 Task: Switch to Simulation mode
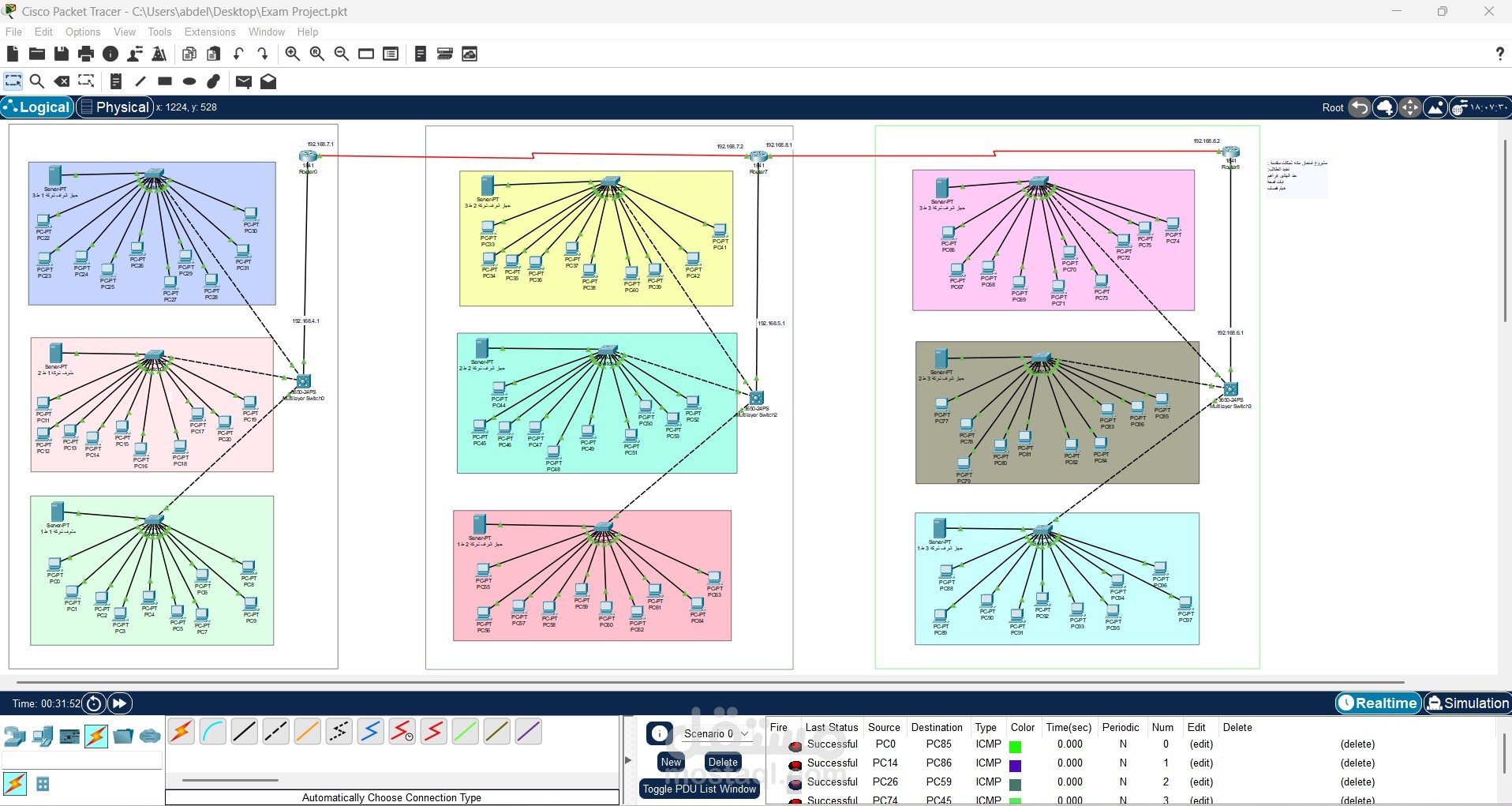[x=1468, y=703]
